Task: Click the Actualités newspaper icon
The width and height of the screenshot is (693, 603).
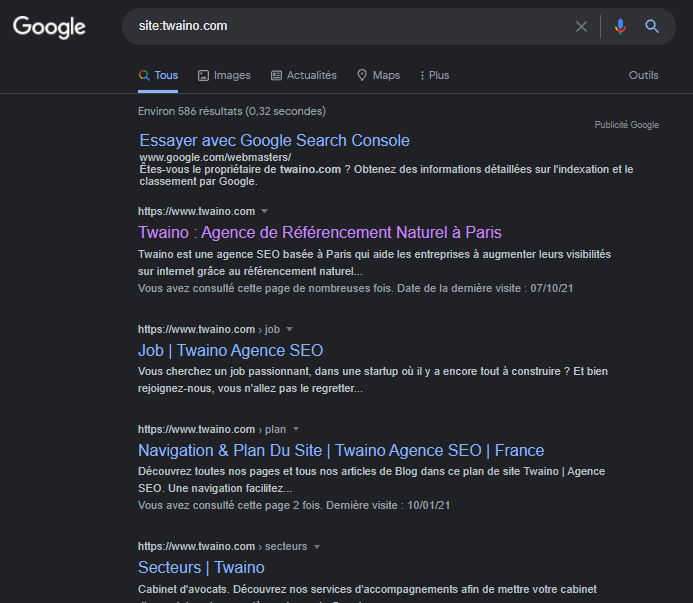Action: coord(276,76)
